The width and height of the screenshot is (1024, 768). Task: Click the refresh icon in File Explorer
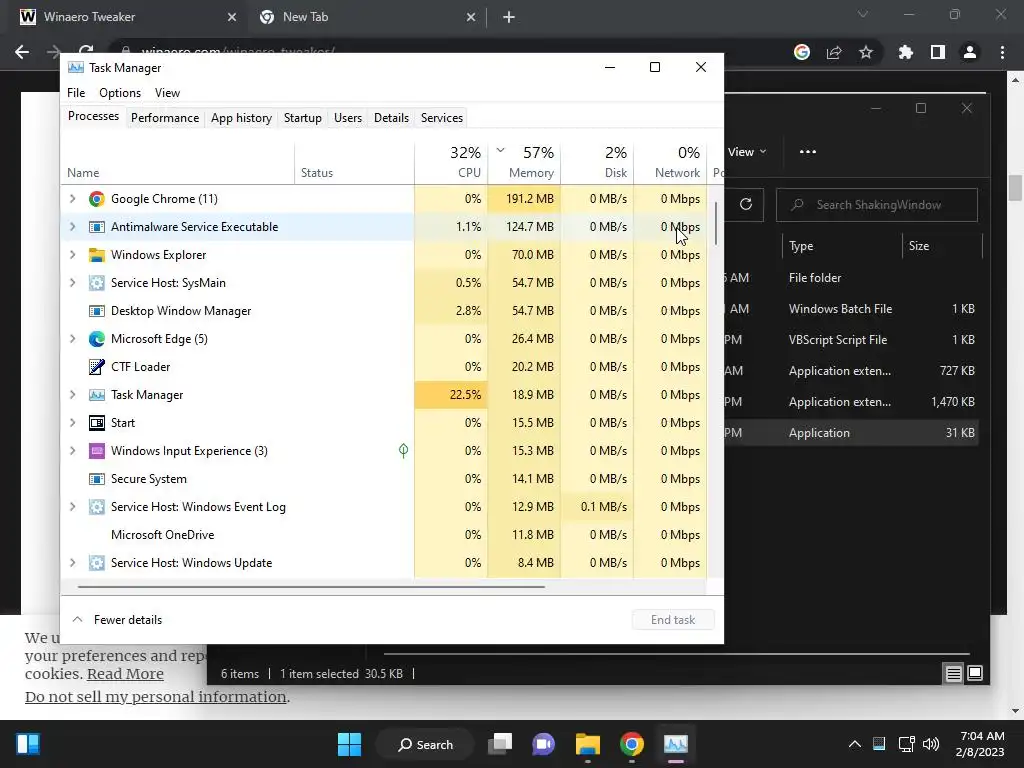(746, 204)
